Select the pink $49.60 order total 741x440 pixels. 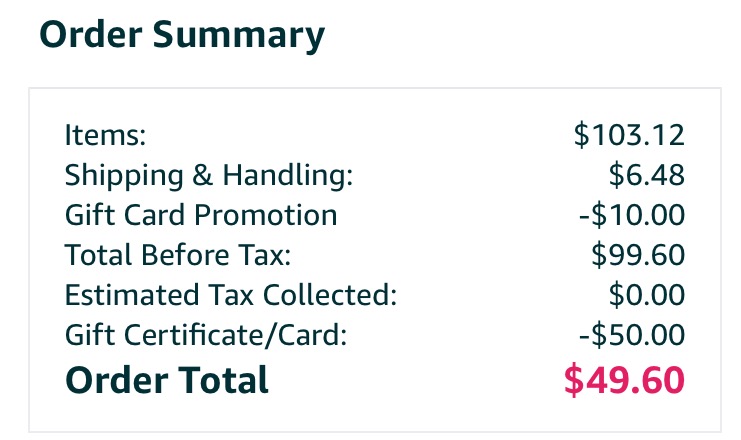click(624, 380)
